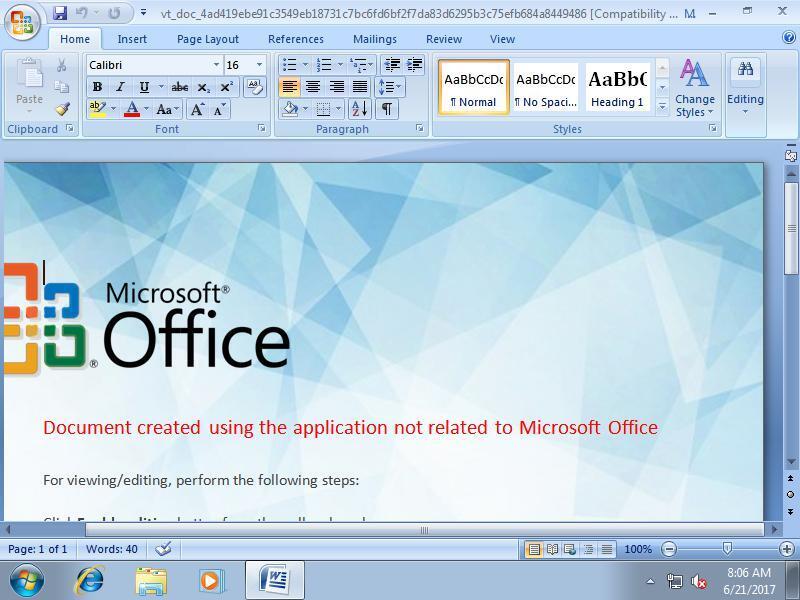Open the Insert tab

pyautogui.click(x=132, y=39)
